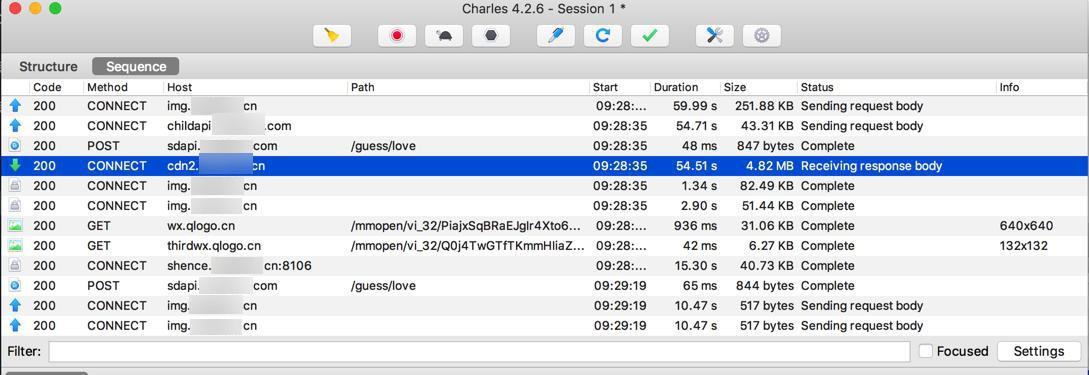The height and width of the screenshot is (375, 1089).
Task: Toggle the red Record button
Action: click(397, 35)
